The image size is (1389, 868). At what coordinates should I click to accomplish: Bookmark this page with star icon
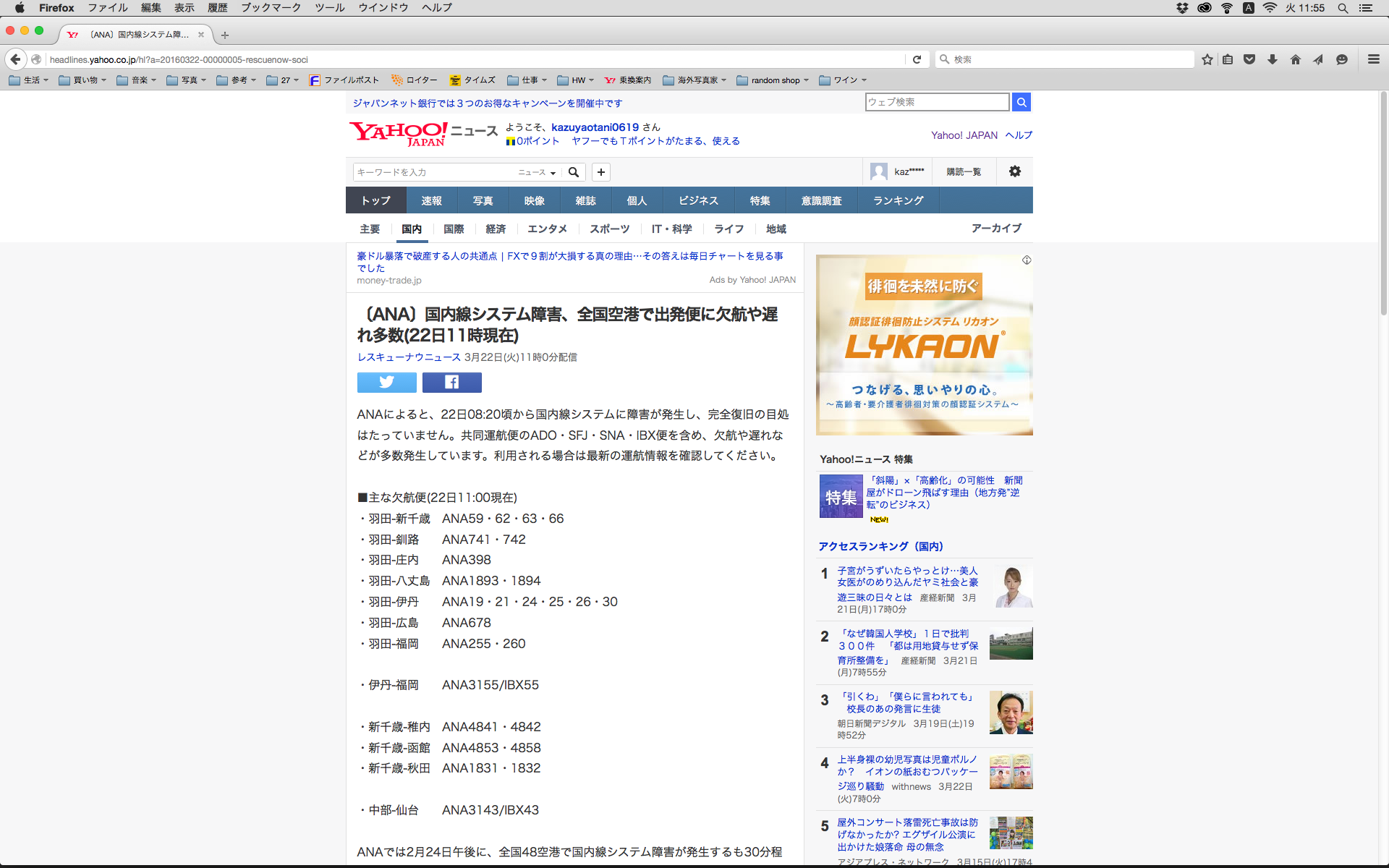[1207, 59]
